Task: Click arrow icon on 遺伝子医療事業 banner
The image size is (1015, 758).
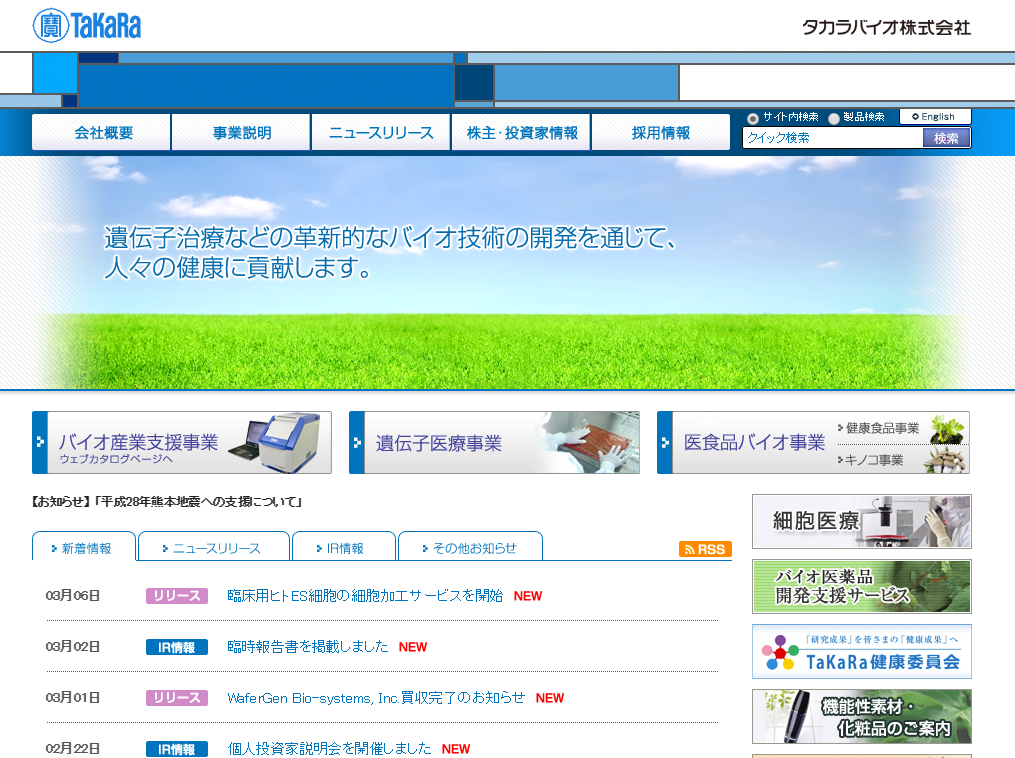Action: [x=357, y=443]
